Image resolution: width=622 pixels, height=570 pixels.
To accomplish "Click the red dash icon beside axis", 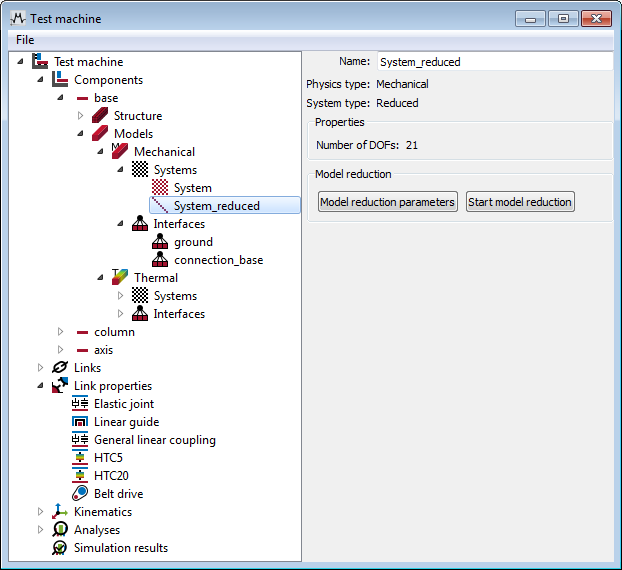I will 82,350.
